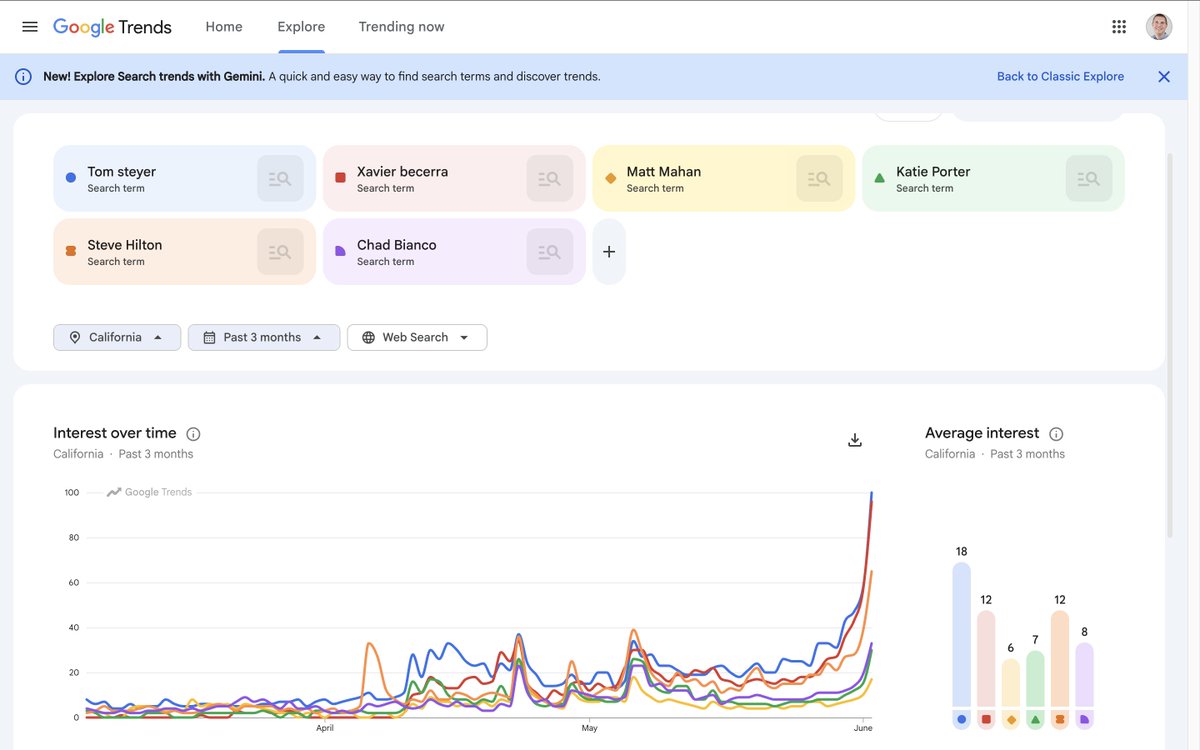Click the purple Chad Bianco marker
The width and height of the screenshot is (1200, 750).
[x=340, y=251]
